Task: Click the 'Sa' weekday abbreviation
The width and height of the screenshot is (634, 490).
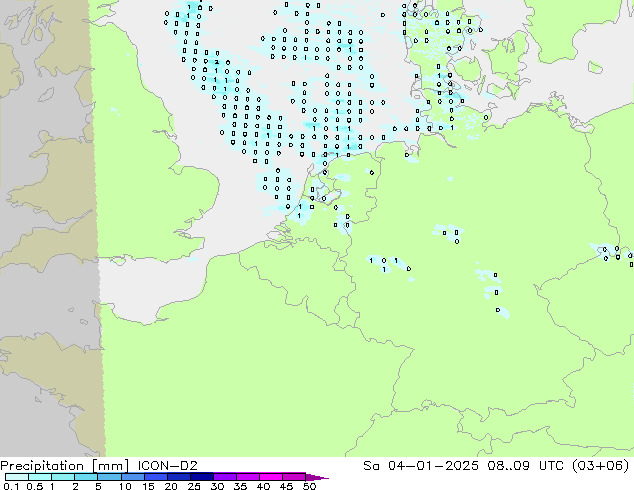Action: click(371, 466)
